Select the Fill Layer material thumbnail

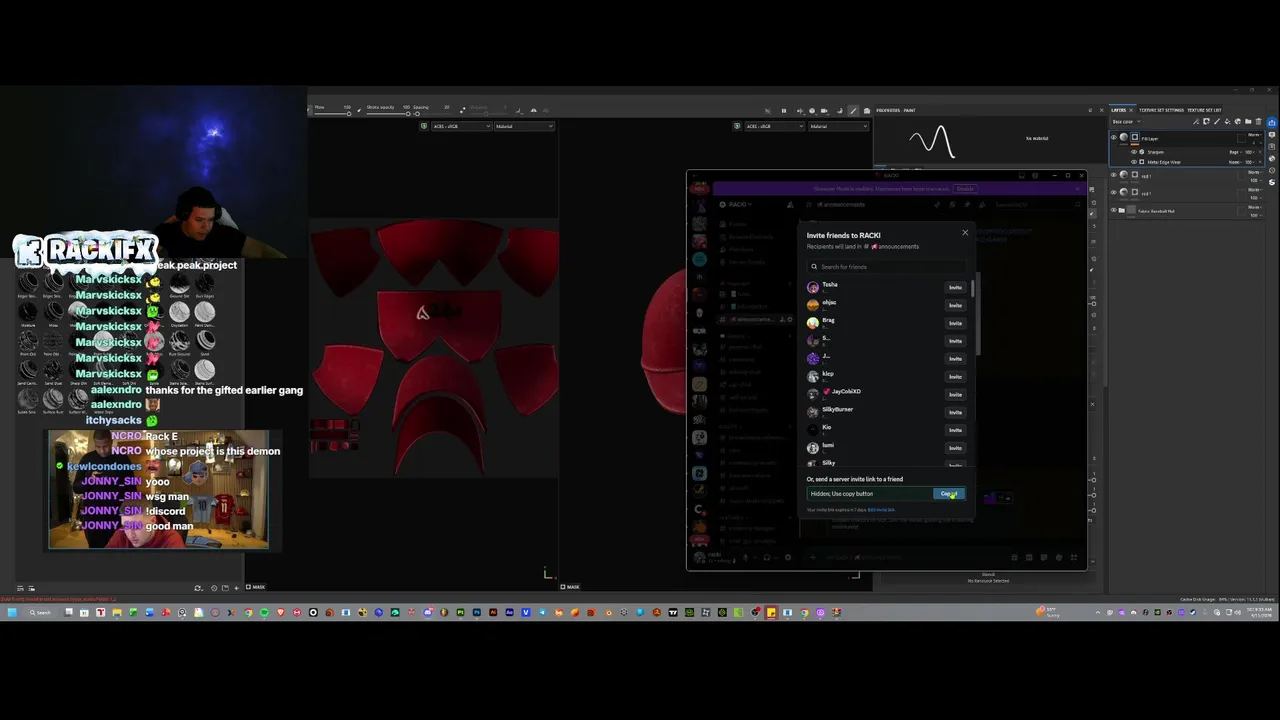(x=1124, y=137)
